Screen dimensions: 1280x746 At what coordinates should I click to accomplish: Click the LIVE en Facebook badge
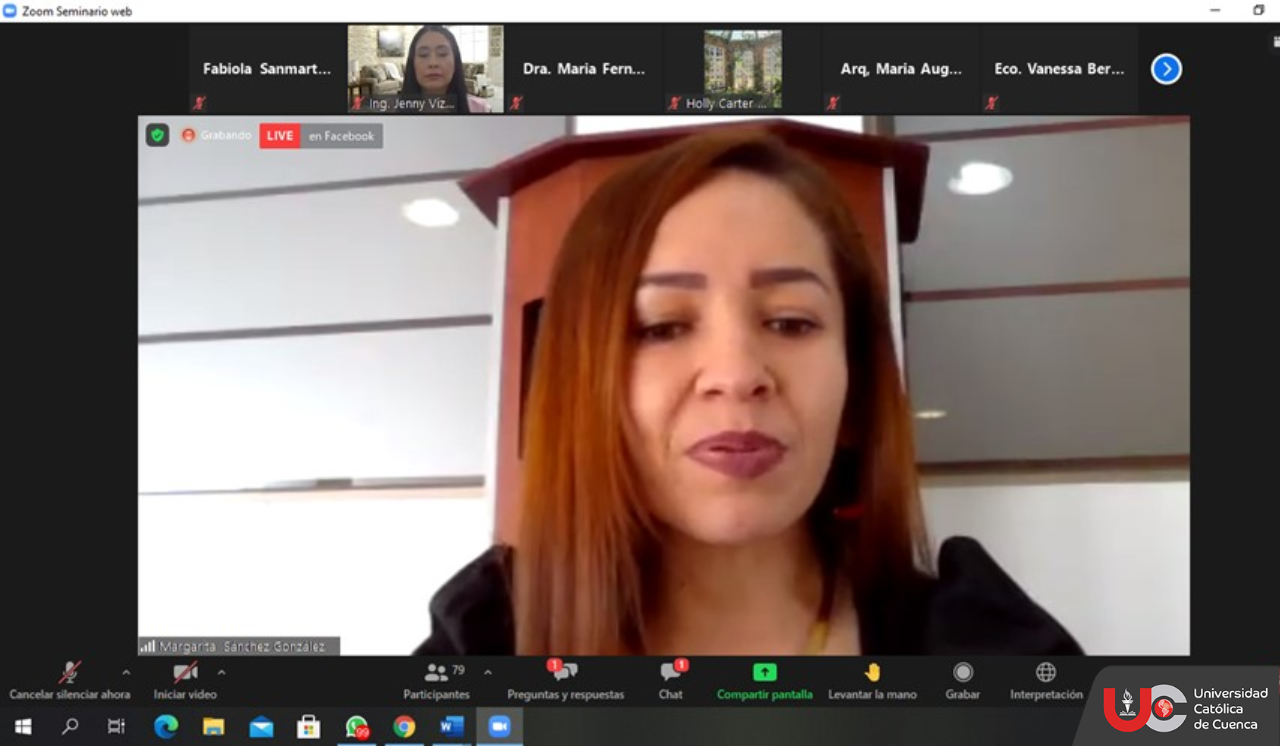point(321,136)
